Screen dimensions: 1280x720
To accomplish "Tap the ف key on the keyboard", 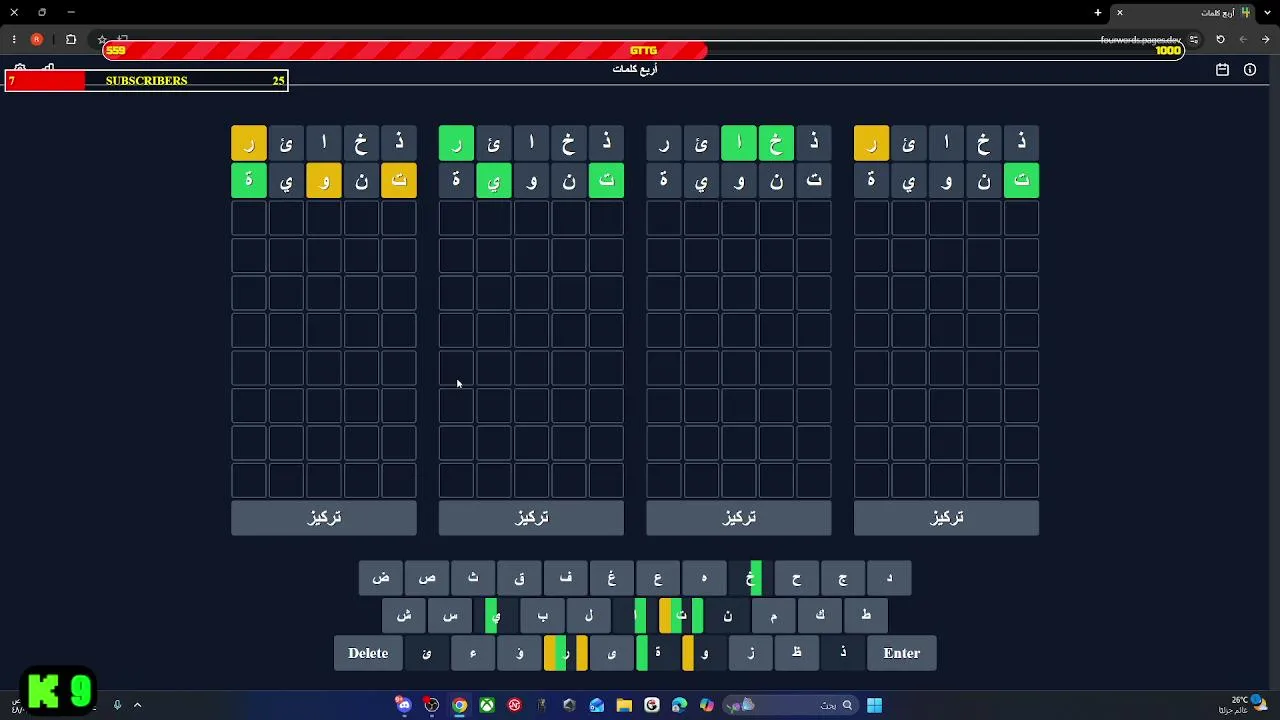I will pos(566,578).
